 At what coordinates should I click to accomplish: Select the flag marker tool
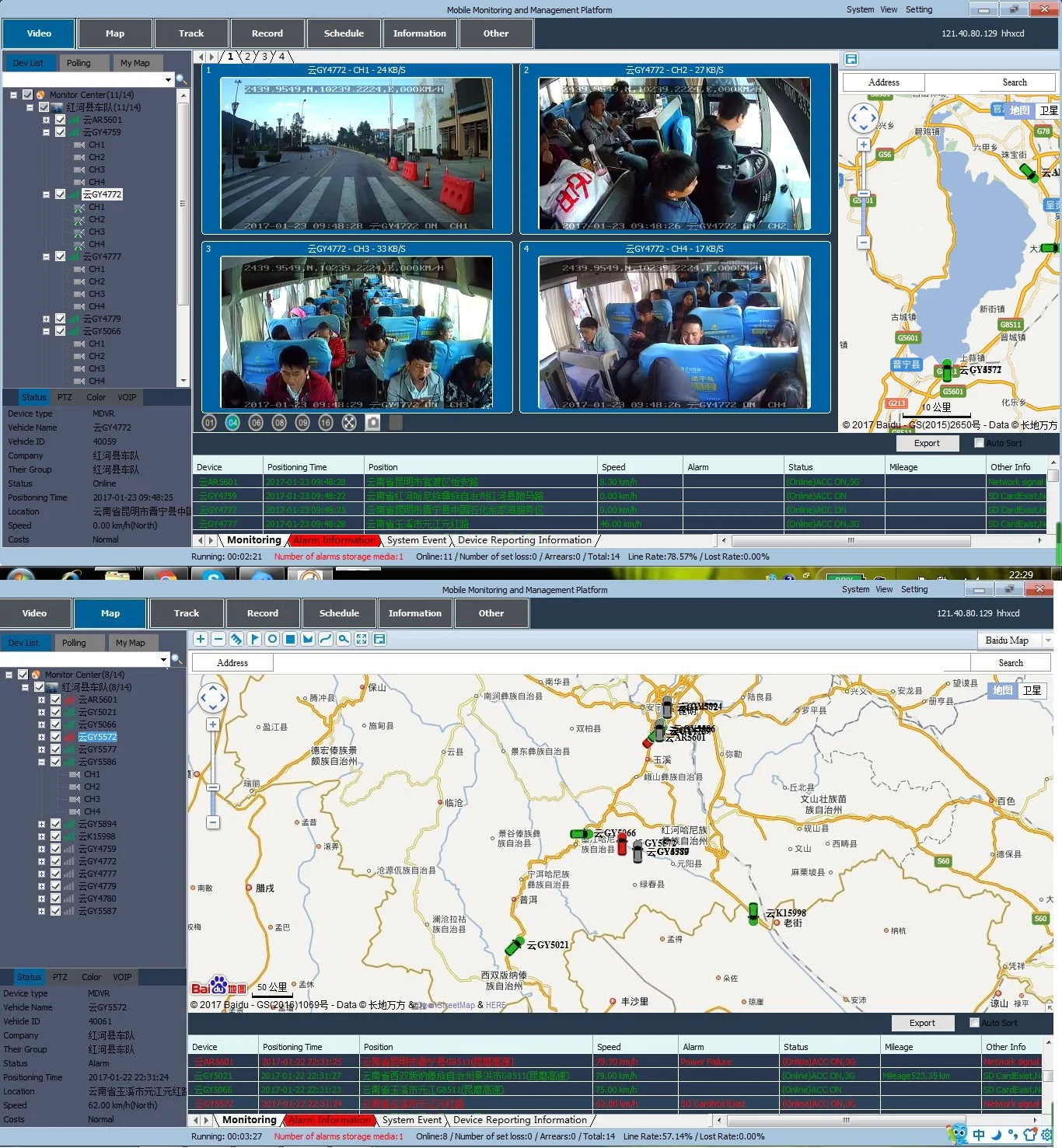(x=254, y=640)
